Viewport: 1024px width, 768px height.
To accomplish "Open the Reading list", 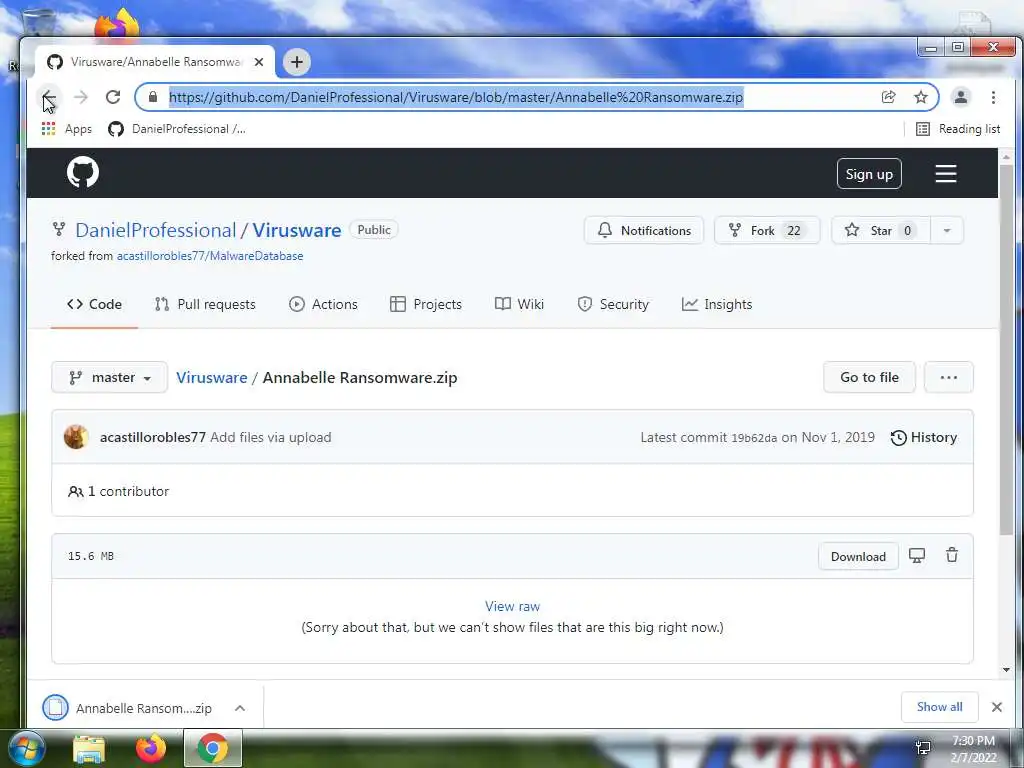I will tap(958, 129).
